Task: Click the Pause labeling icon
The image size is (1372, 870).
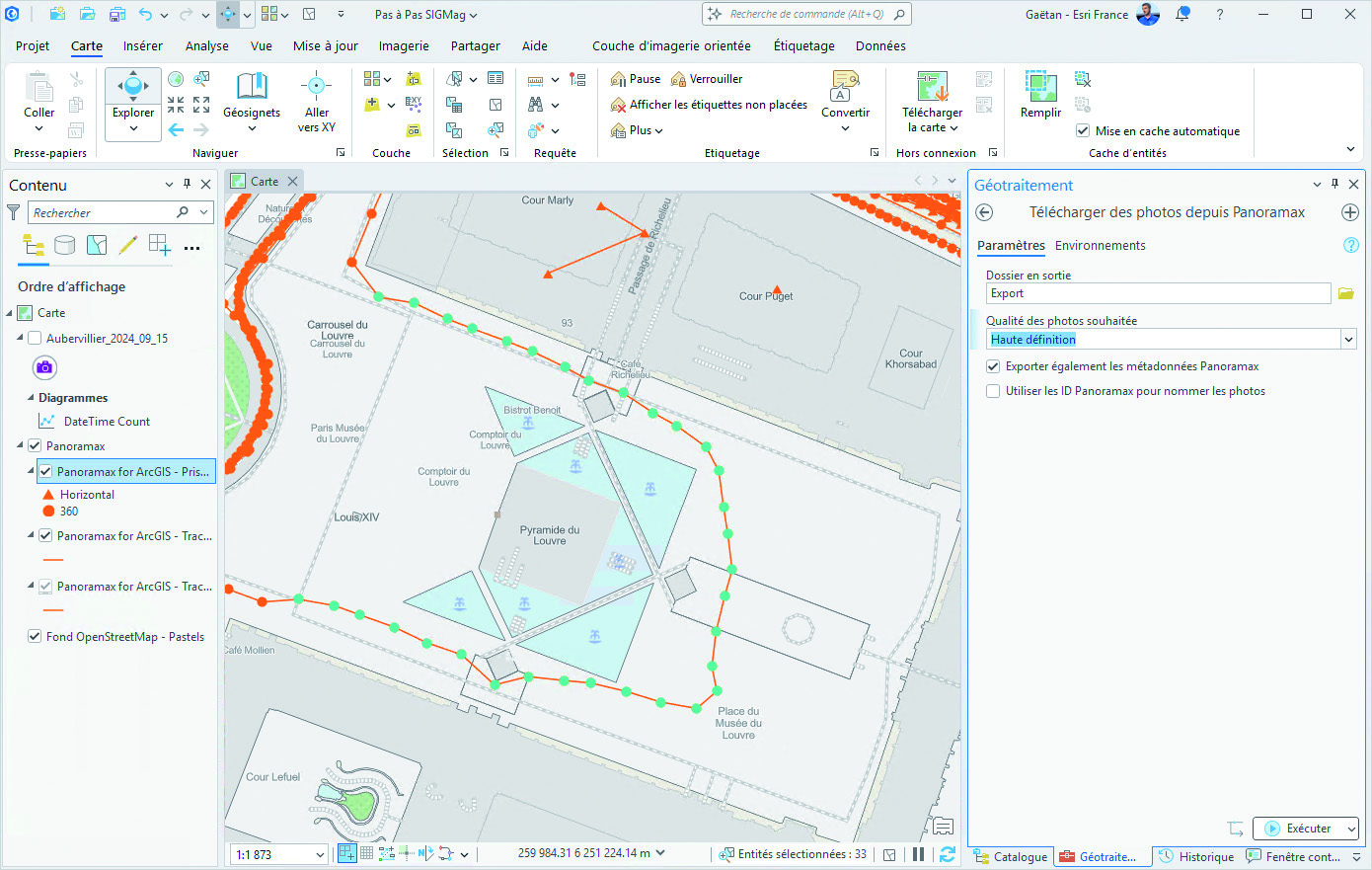Action: (x=618, y=79)
